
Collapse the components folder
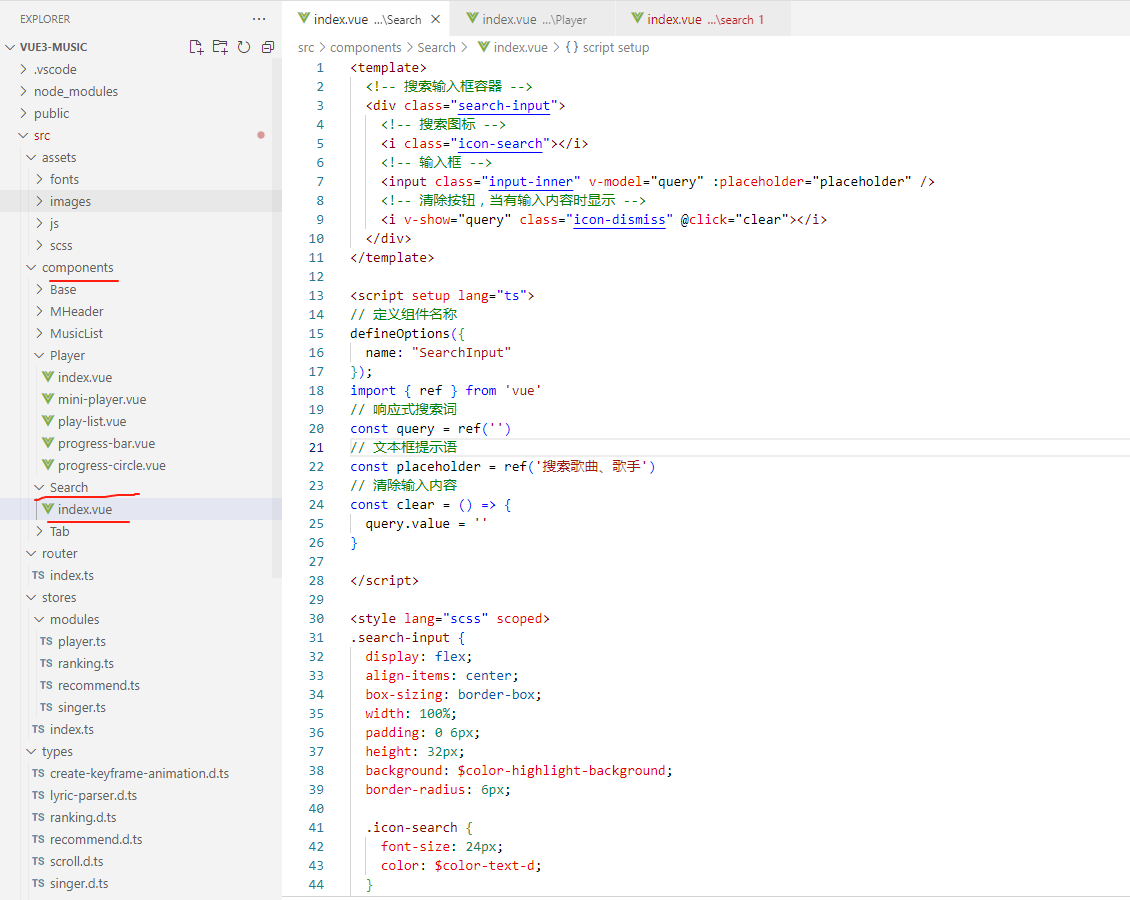77,267
